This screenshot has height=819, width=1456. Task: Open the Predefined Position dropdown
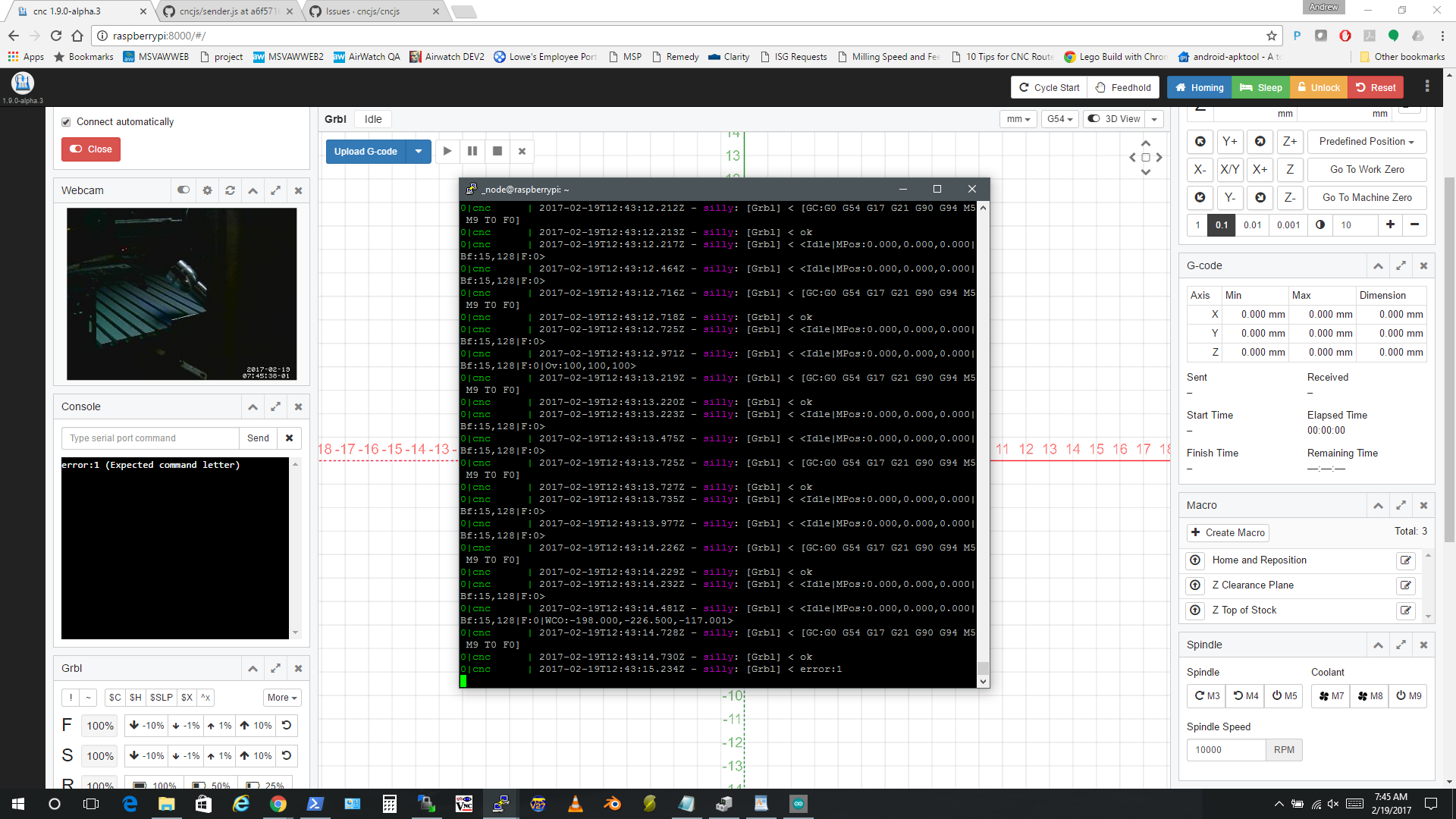(1366, 142)
